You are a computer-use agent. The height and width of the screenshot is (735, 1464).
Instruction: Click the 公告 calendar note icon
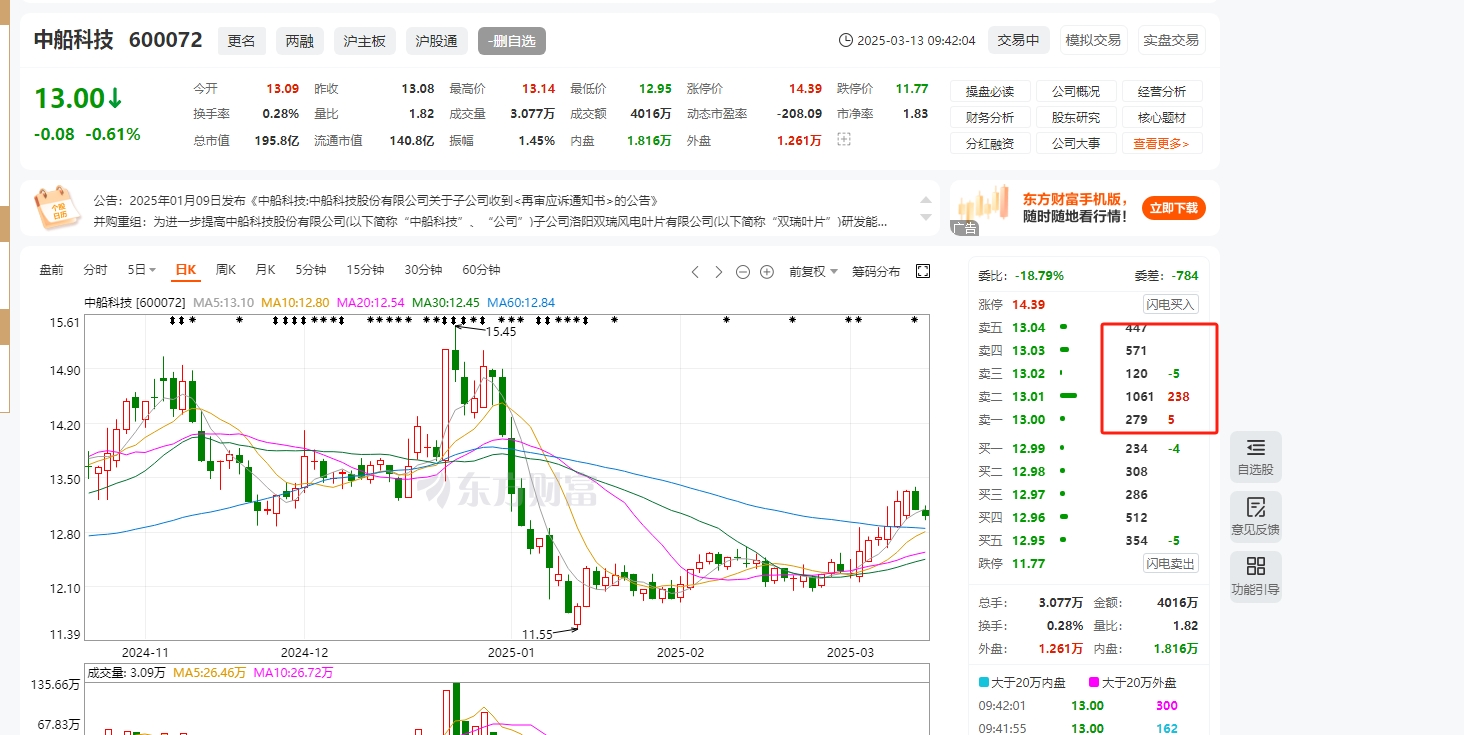[x=56, y=210]
